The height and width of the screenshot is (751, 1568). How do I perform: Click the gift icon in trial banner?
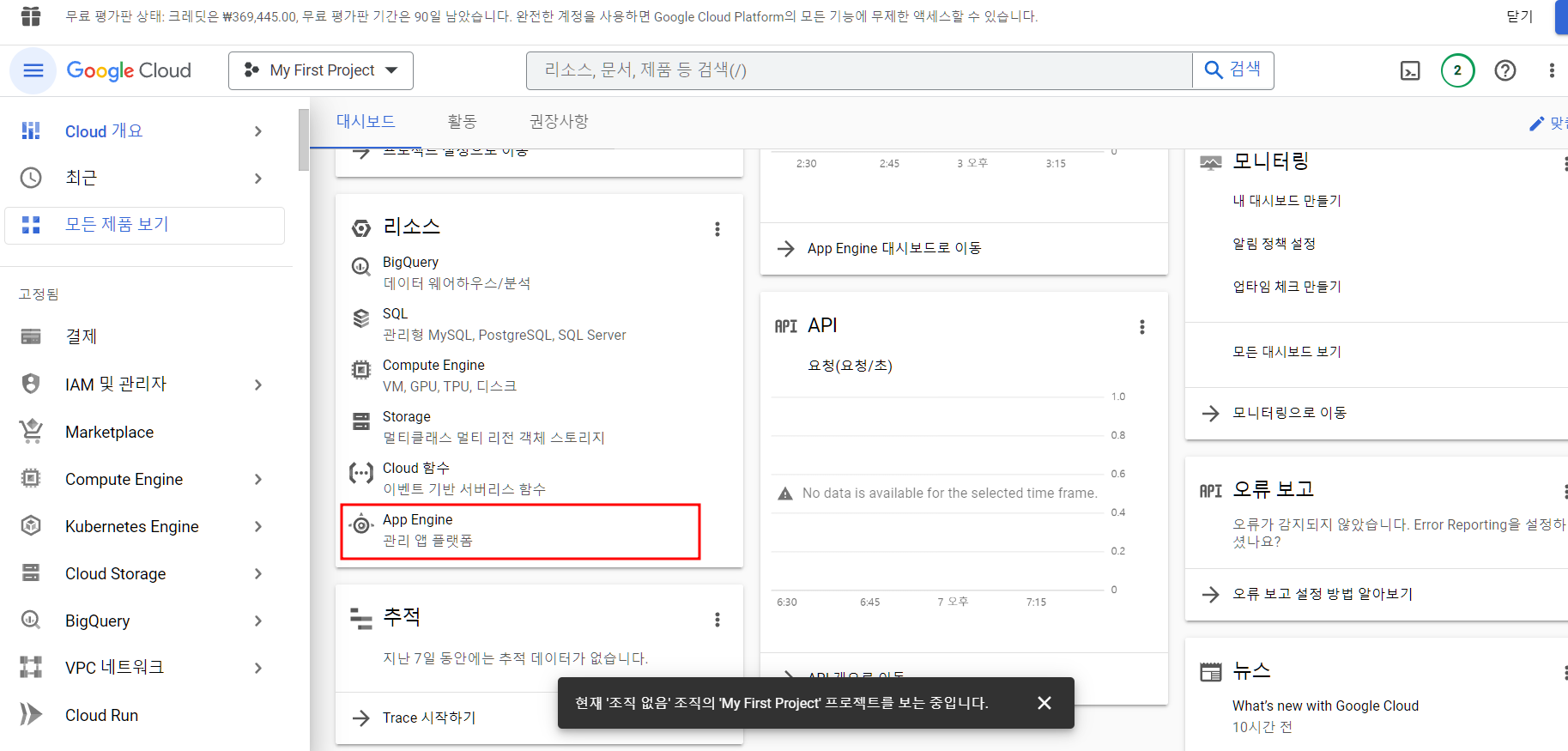[31, 16]
